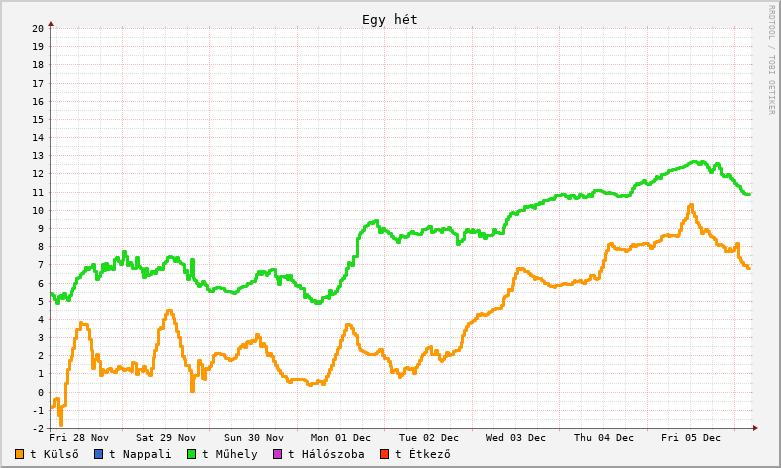The image size is (781, 468).
Task: Select the "t Hálószoba" legend text
Action: (x=325, y=454)
